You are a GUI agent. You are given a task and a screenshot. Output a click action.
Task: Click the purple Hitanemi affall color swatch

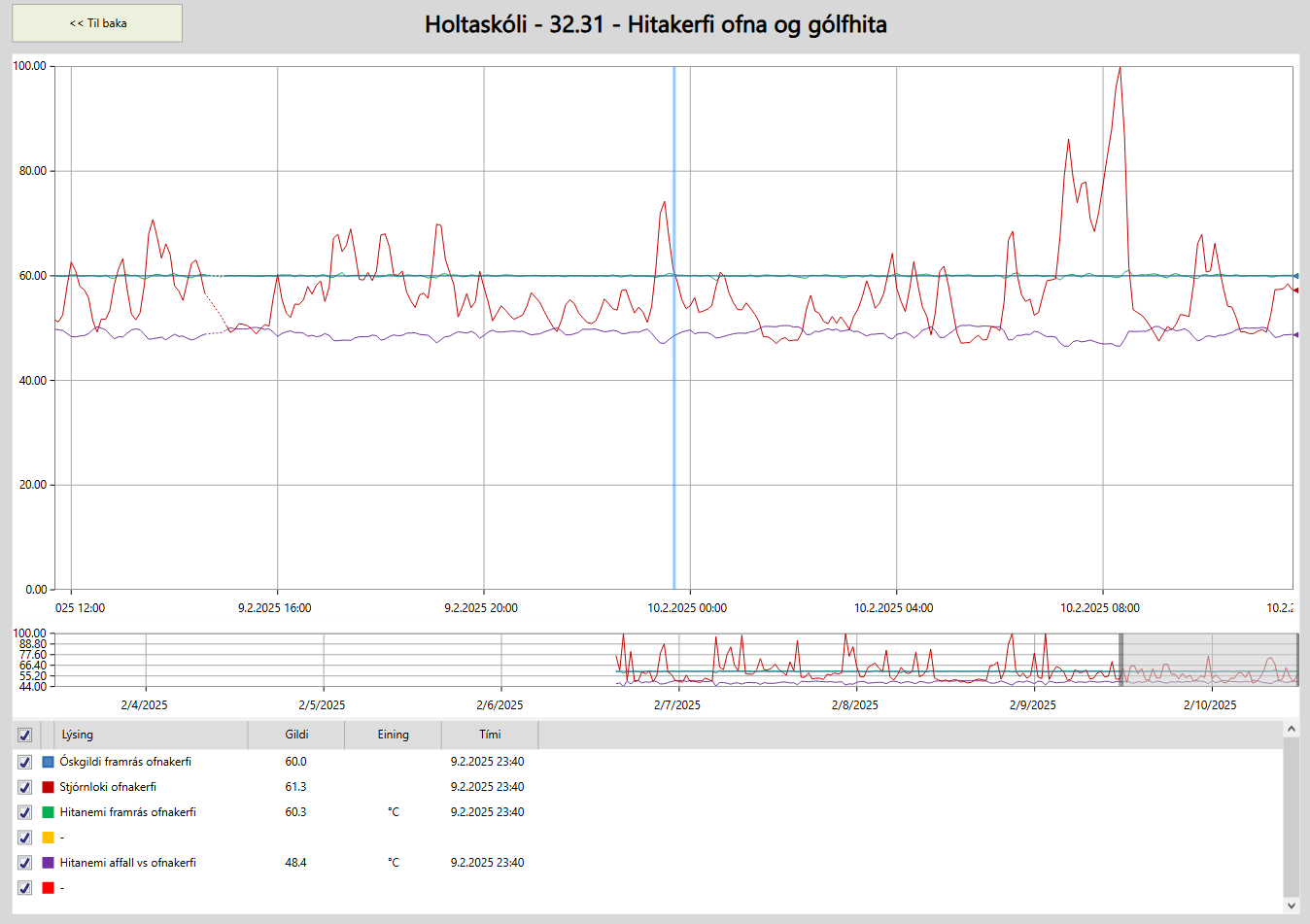[48, 863]
